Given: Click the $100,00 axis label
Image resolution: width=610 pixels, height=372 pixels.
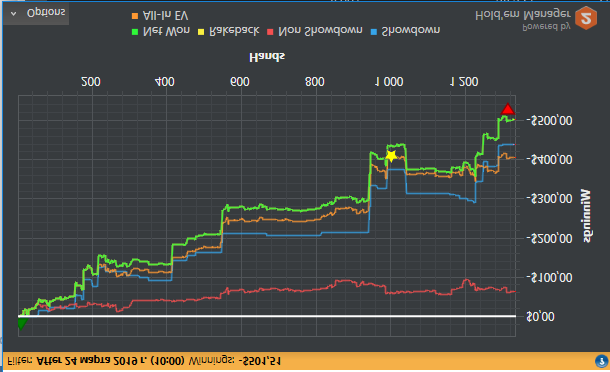Looking at the screenshot, I should point(549,278).
